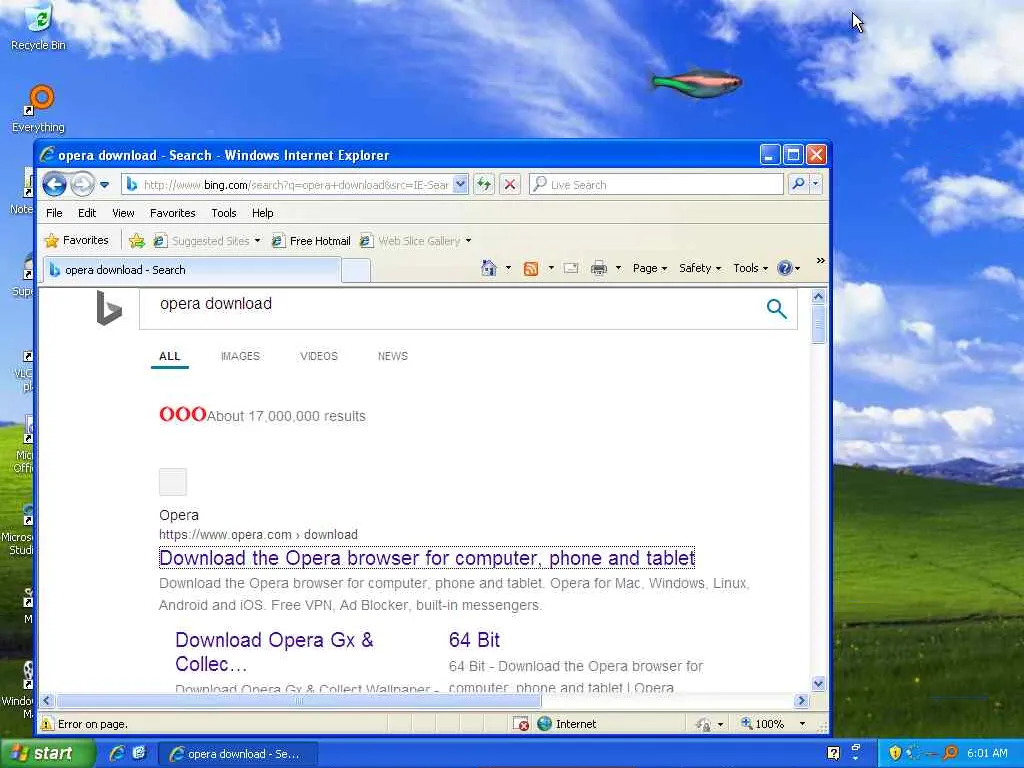Click the orange RSS feeds icon
This screenshot has height=768, width=1024.
(531, 268)
